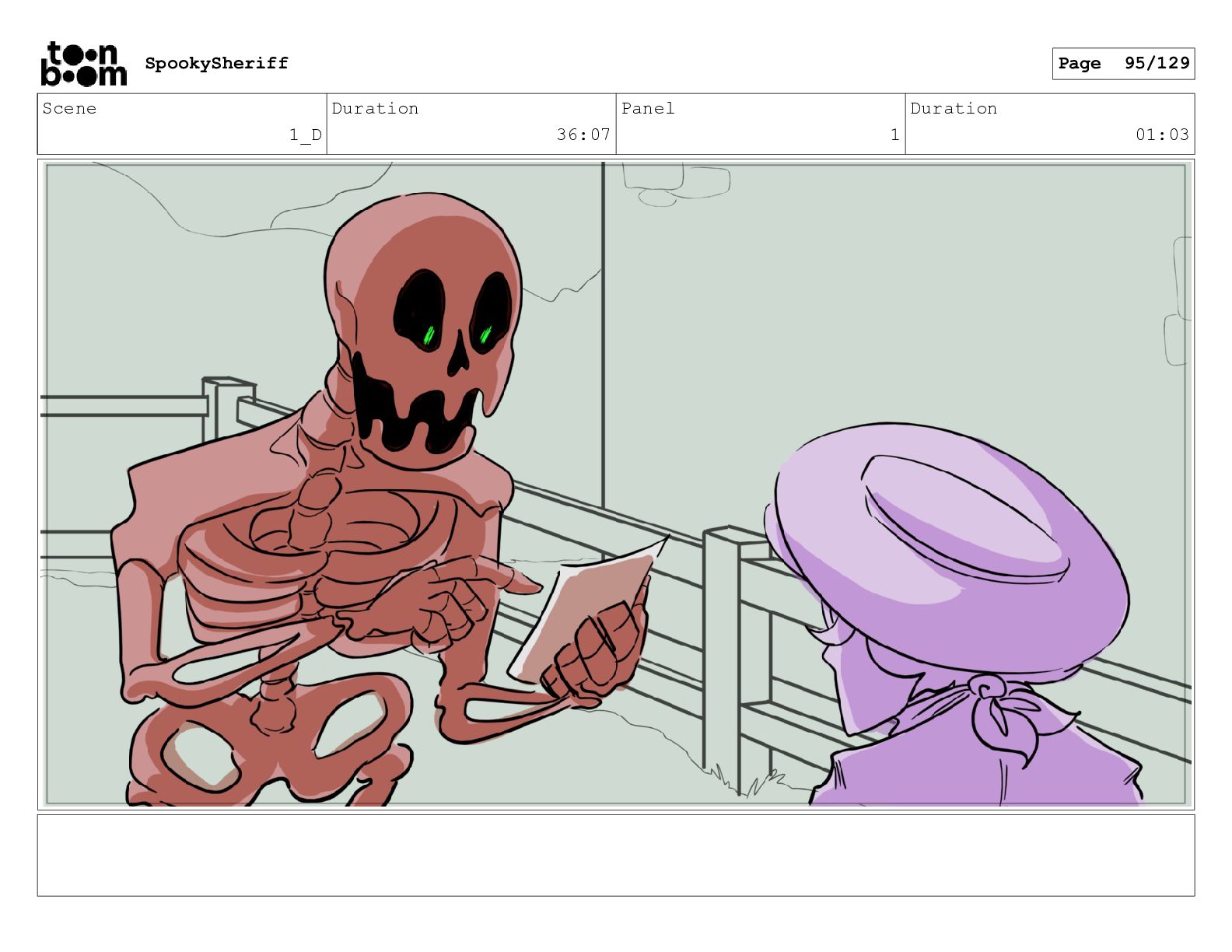Click the Toon Boom logo

pyautogui.click(x=83, y=64)
